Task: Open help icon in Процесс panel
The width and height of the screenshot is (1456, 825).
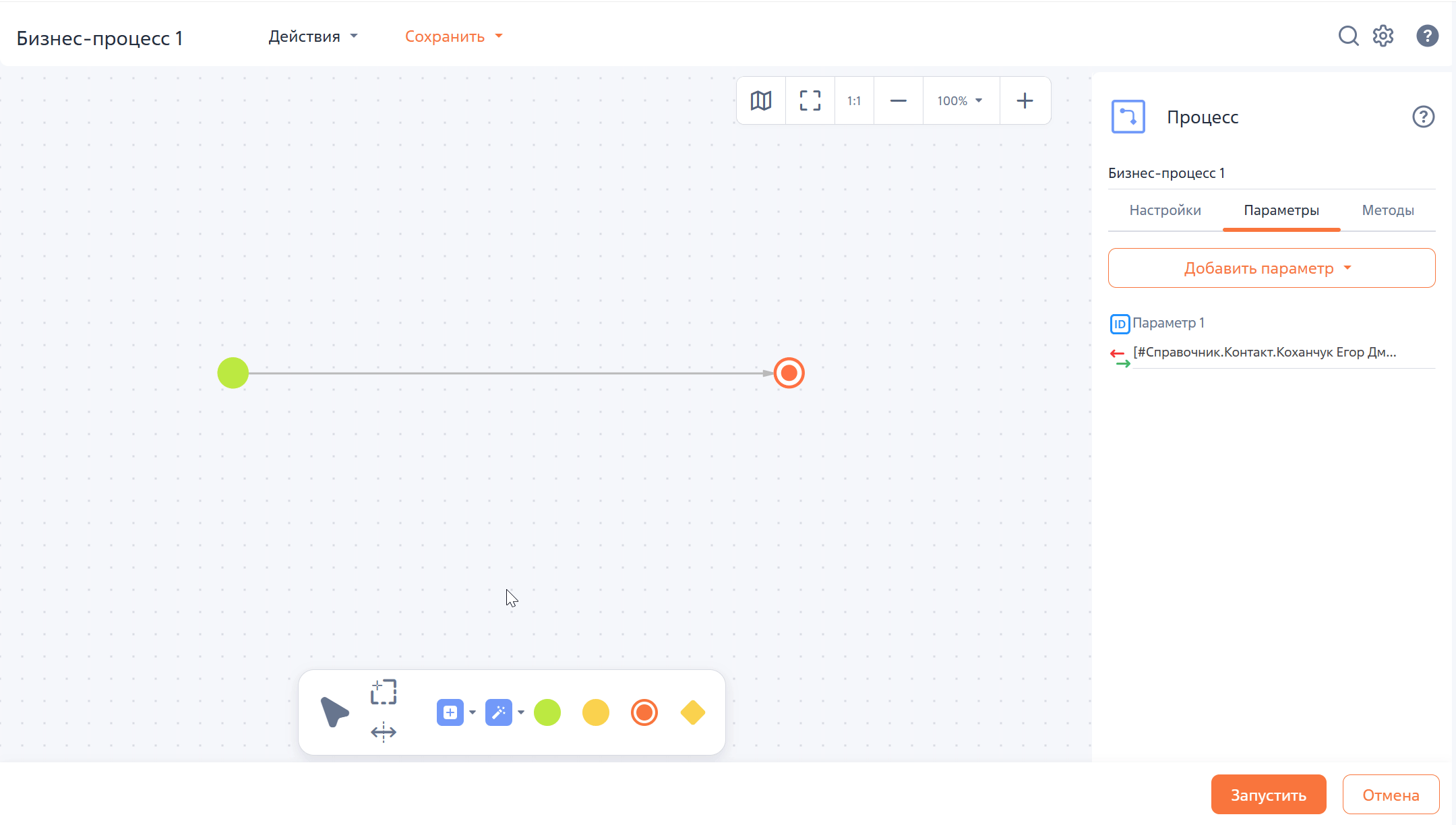Action: point(1423,117)
